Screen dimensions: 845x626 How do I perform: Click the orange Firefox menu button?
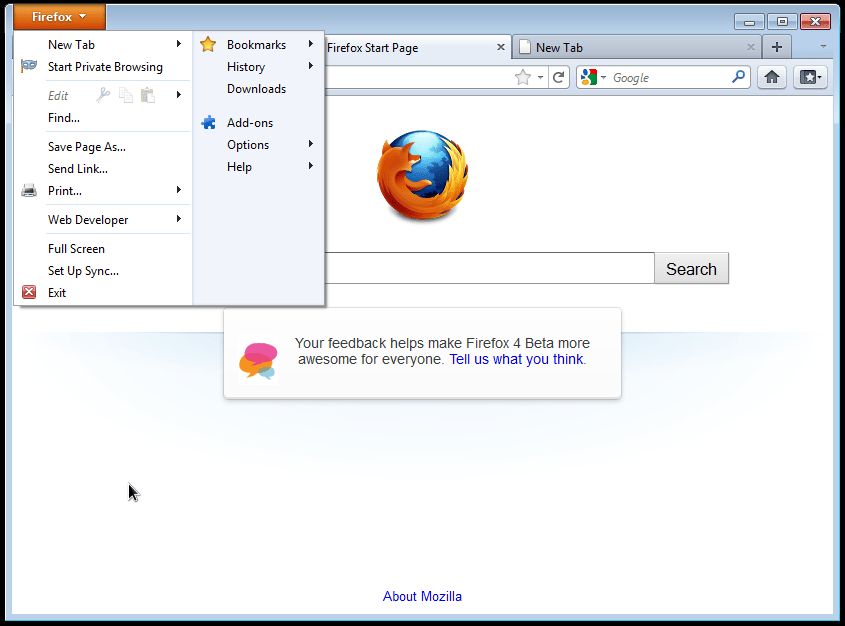[59, 17]
